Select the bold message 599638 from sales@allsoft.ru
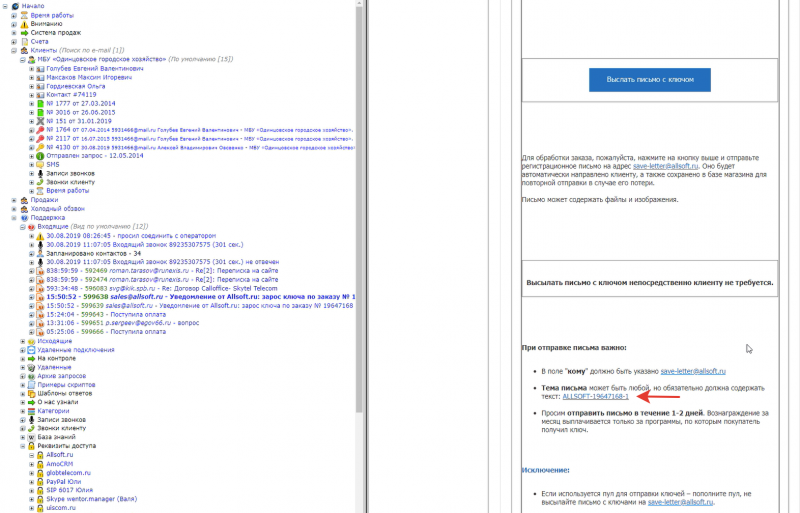Screen dimensions: 800x513 [x=201, y=297]
